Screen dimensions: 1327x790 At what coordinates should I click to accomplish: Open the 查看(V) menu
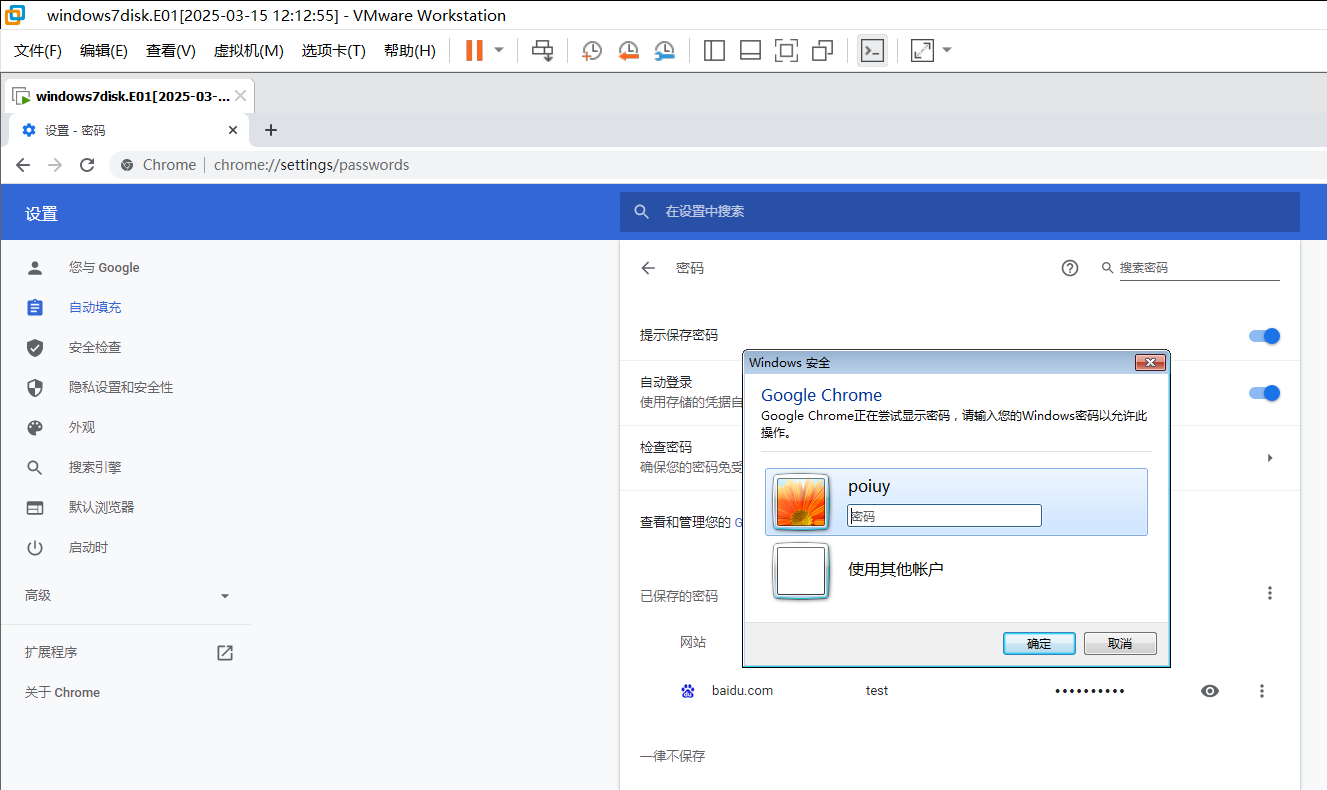(x=171, y=50)
